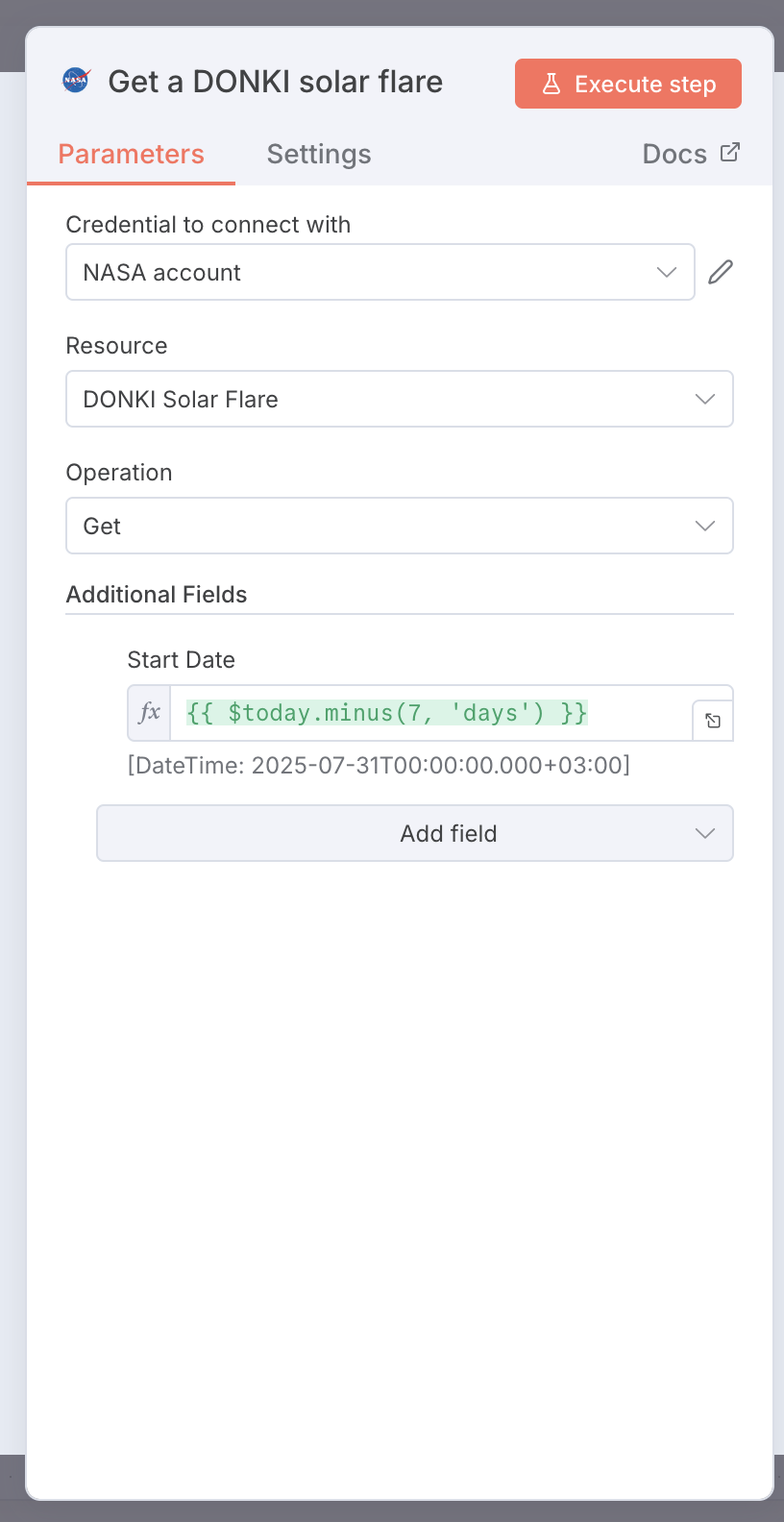Click the Docs external link icon
Screen dimensions: 784x1522
pos(730,152)
